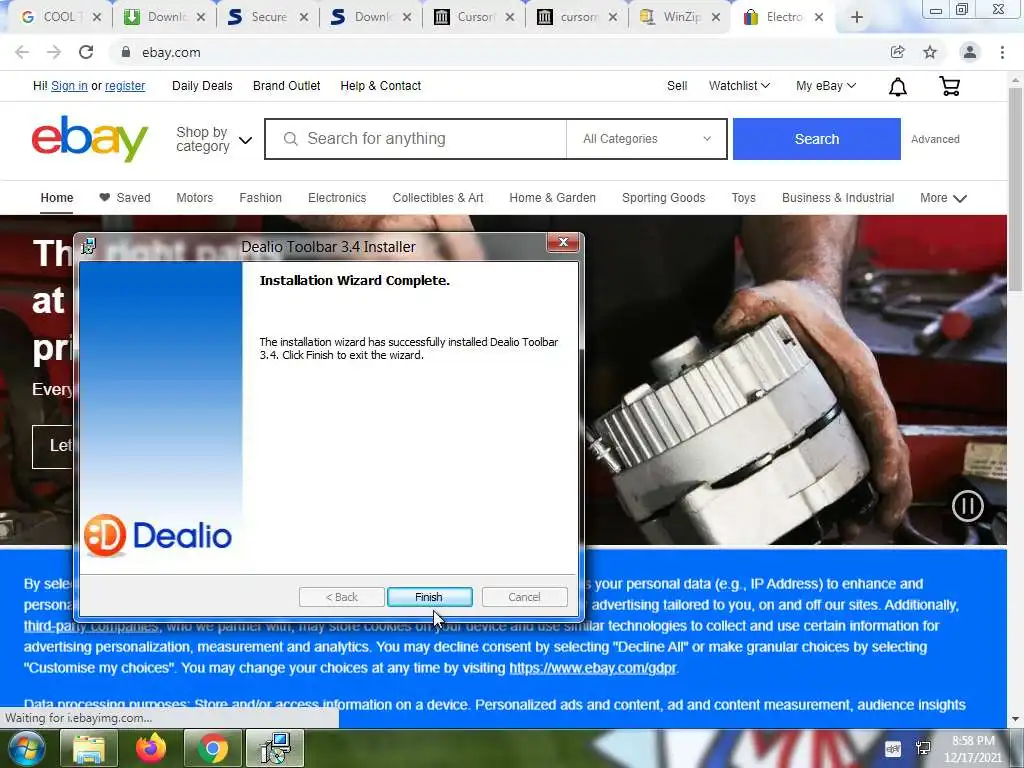Select the Electronics browser tab

click(x=782, y=17)
